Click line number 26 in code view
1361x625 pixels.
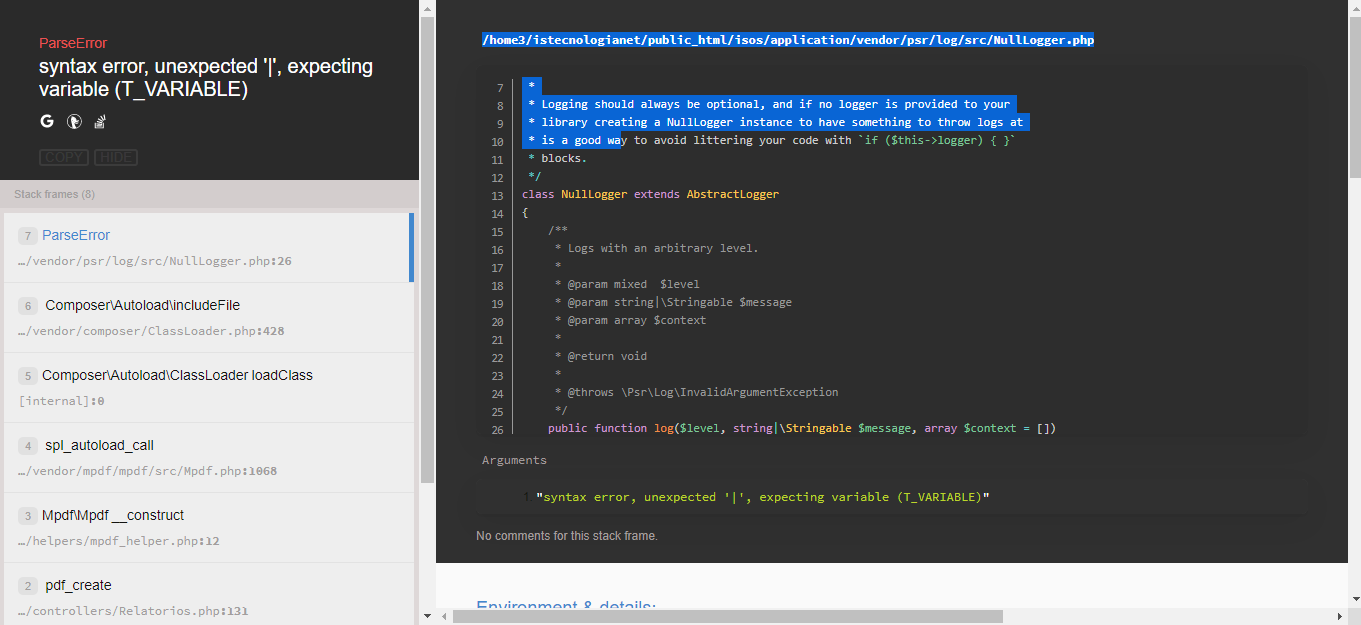coord(497,428)
